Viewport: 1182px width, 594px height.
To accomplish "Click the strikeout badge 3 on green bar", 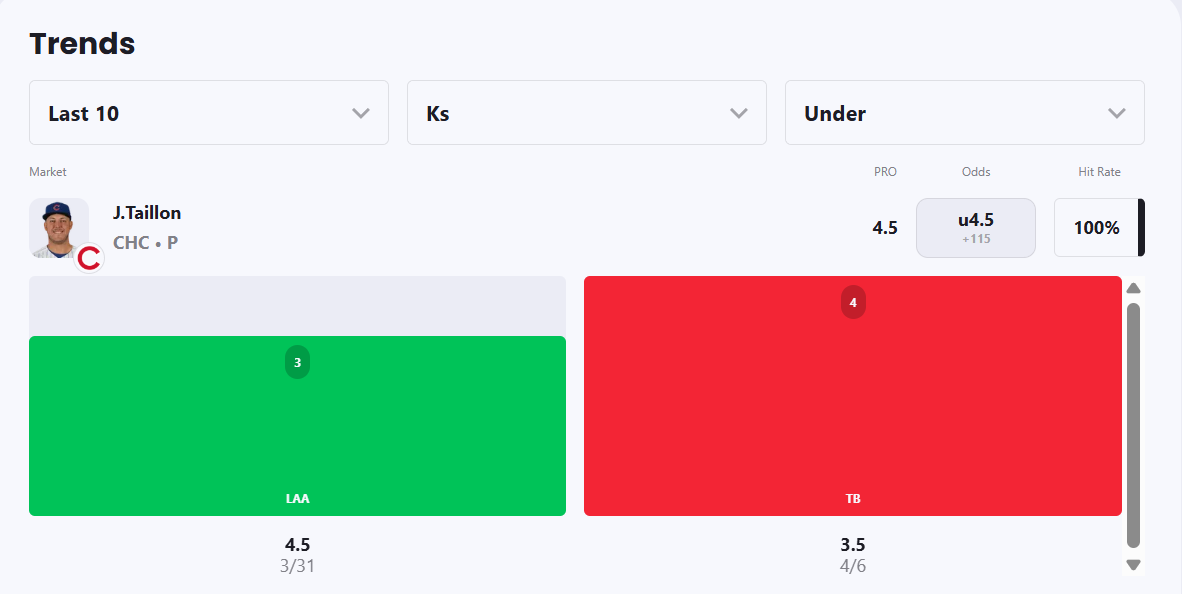I will pos(297,362).
